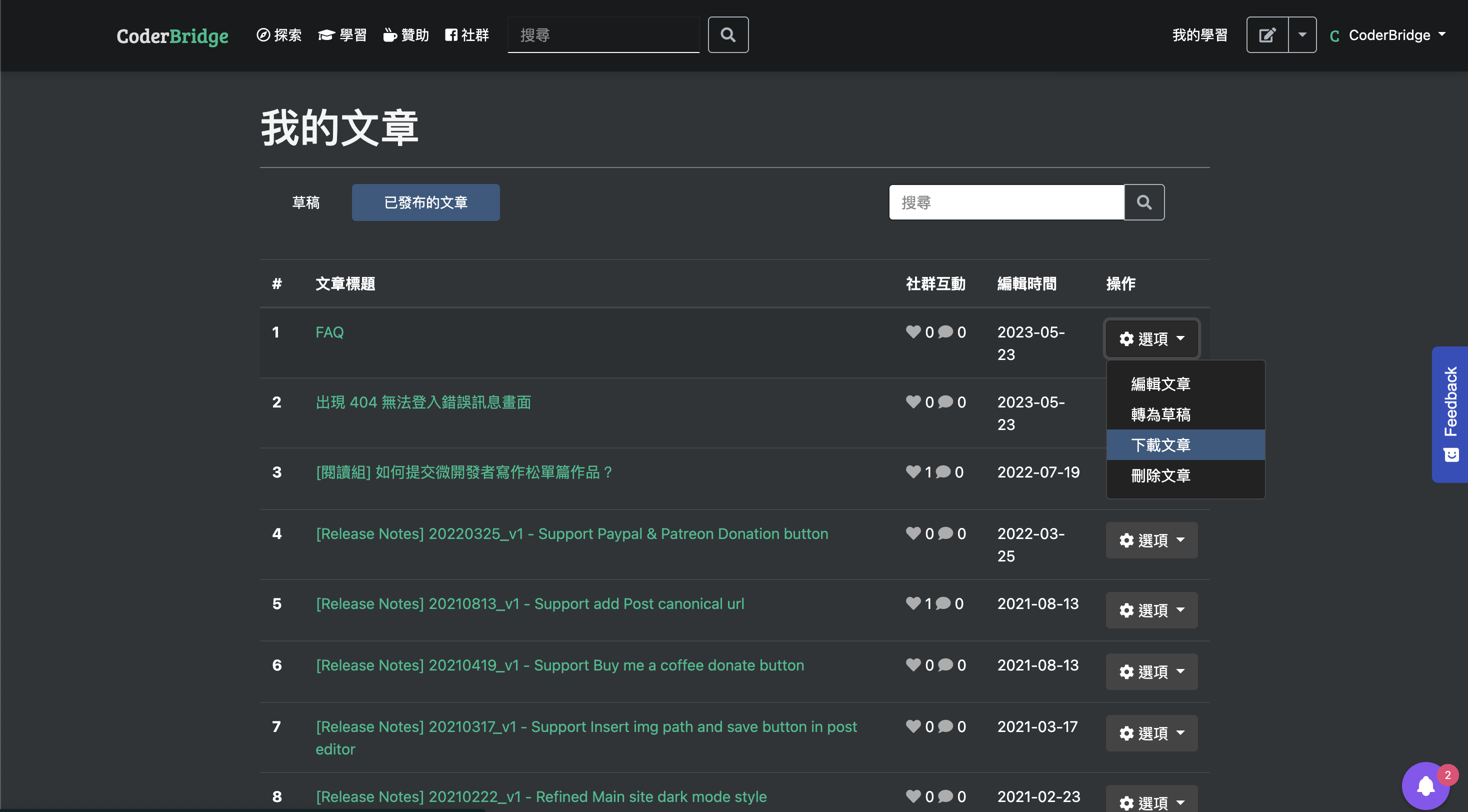Click the article list search magnifier button
The width and height of the screenshot is (1468, 812).
pyautogui.click(x=1143, y=202)
